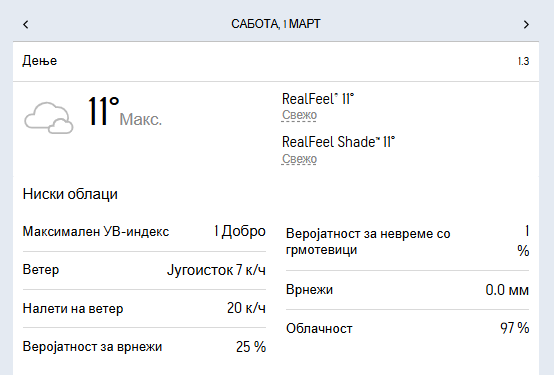
Task: Select the Налети на ветер row
Action: (144, 309)
